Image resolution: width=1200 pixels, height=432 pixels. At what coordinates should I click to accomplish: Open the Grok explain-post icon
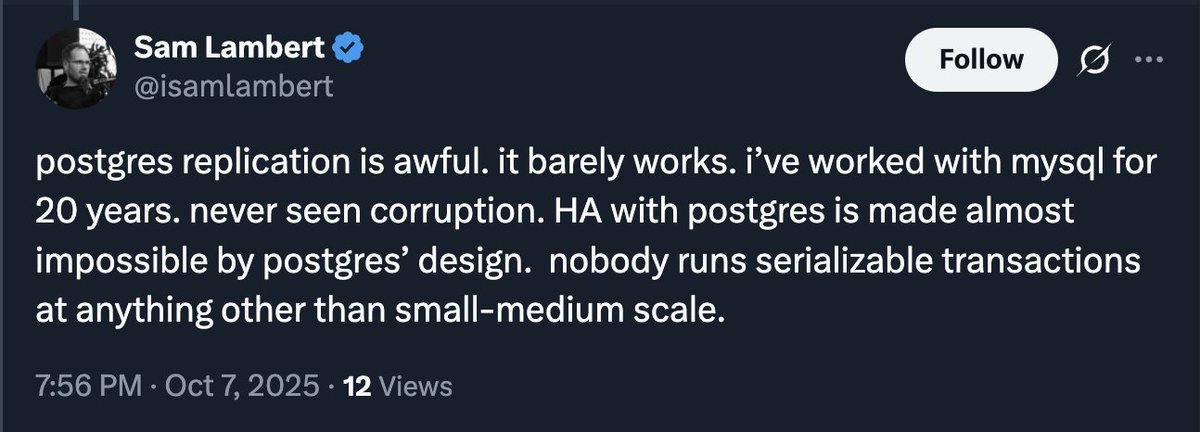(1095, 60)
